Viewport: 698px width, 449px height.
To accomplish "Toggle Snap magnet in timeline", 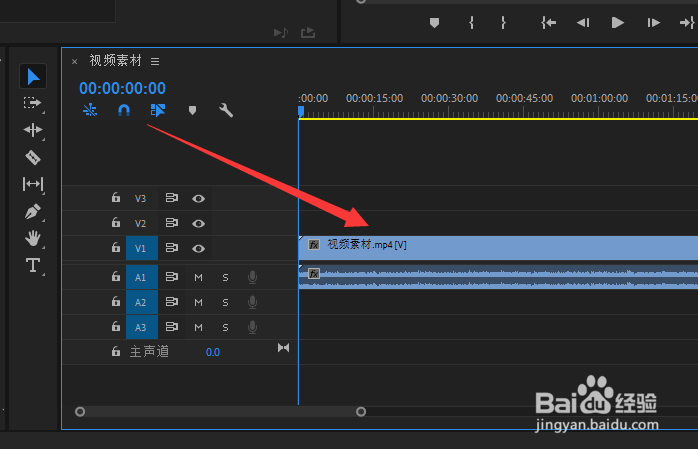I will pyautogui.click(x=124, y=110).
